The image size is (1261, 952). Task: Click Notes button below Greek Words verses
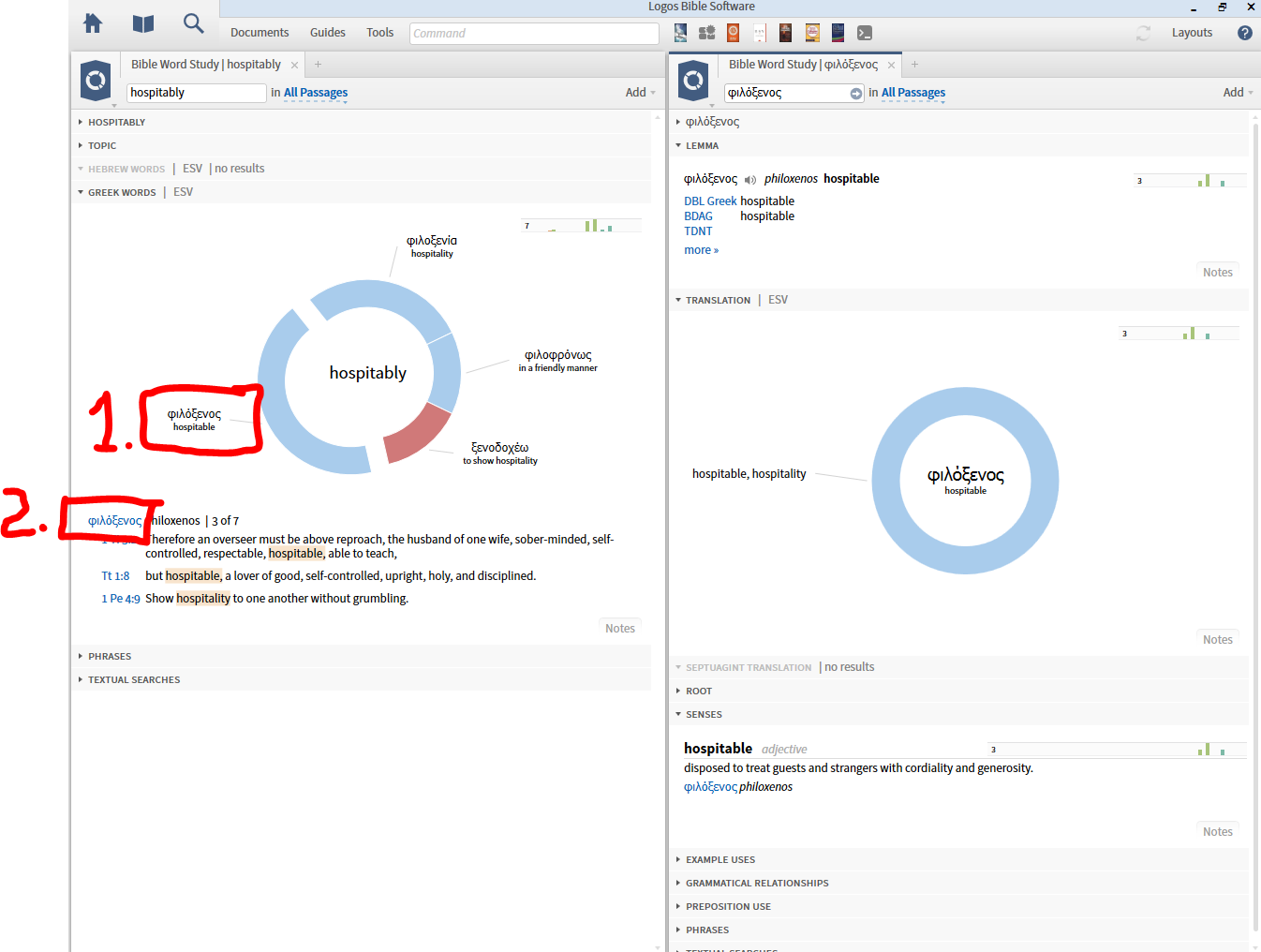[x=620, y=629]
